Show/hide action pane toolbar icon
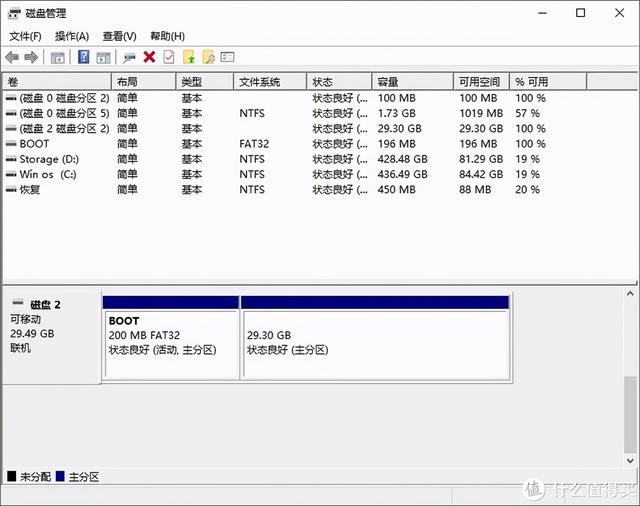Image resolution: width=640 pixels, height=506 pixels. point(103,58)
